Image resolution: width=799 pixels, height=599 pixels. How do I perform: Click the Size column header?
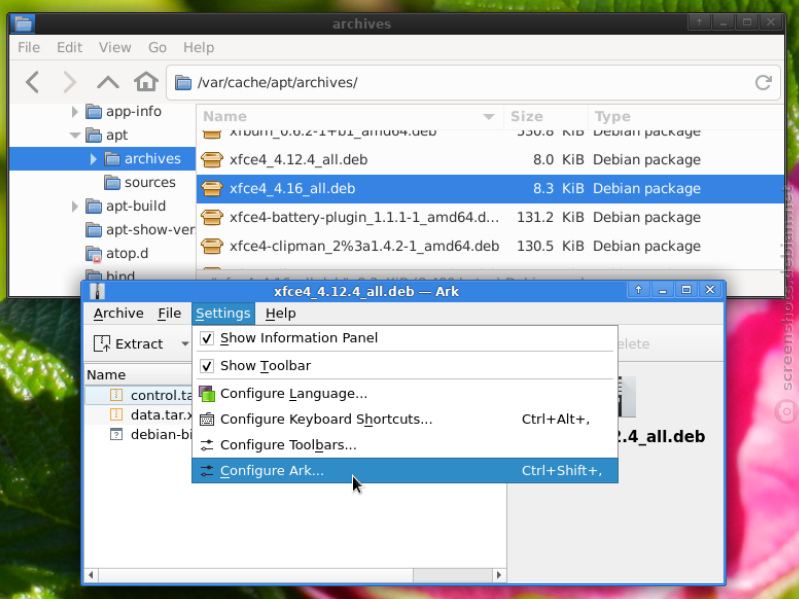point(545,117)
